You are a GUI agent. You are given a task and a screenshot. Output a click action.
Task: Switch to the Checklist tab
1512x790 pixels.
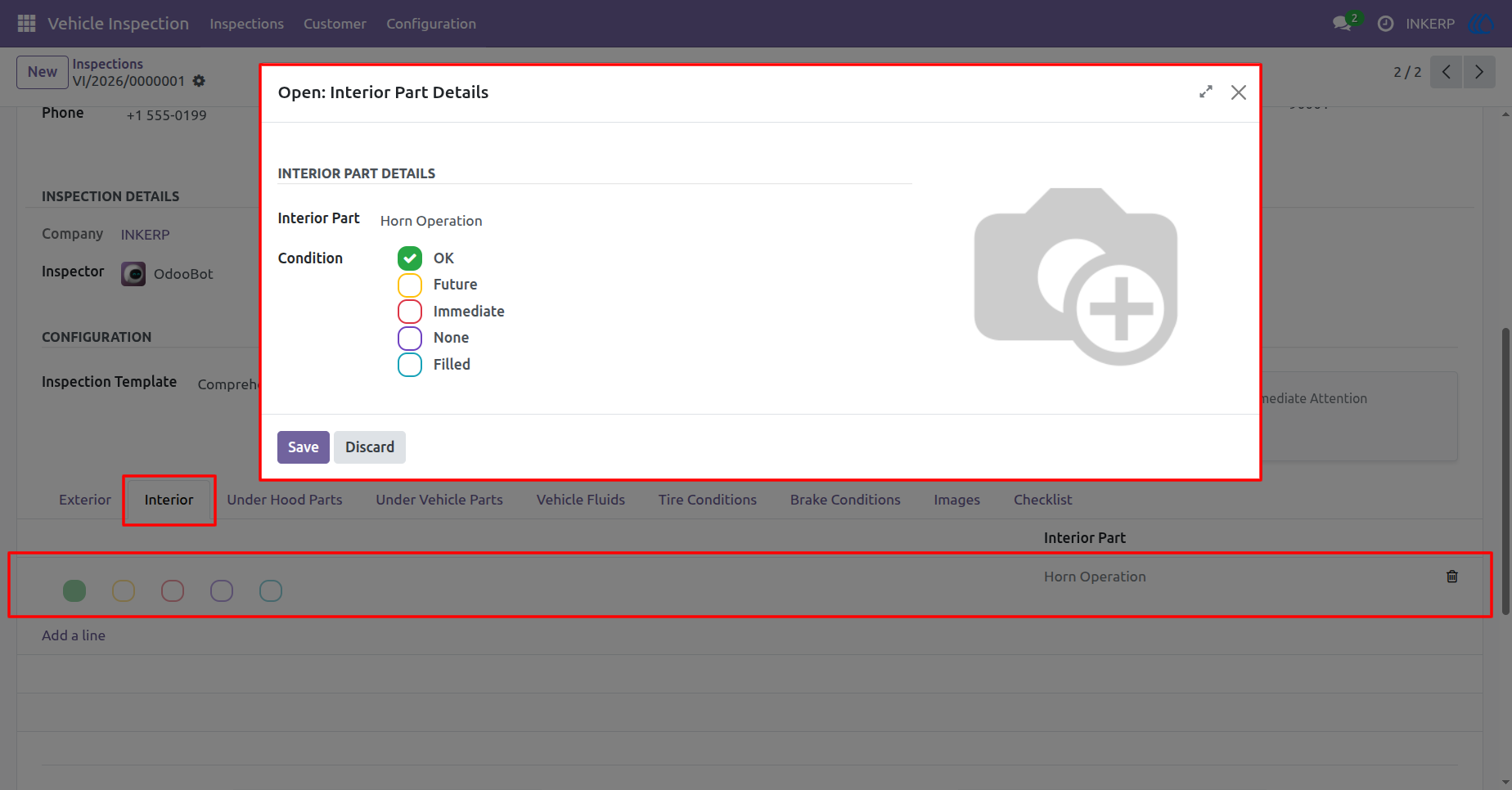click(1042, 500)
